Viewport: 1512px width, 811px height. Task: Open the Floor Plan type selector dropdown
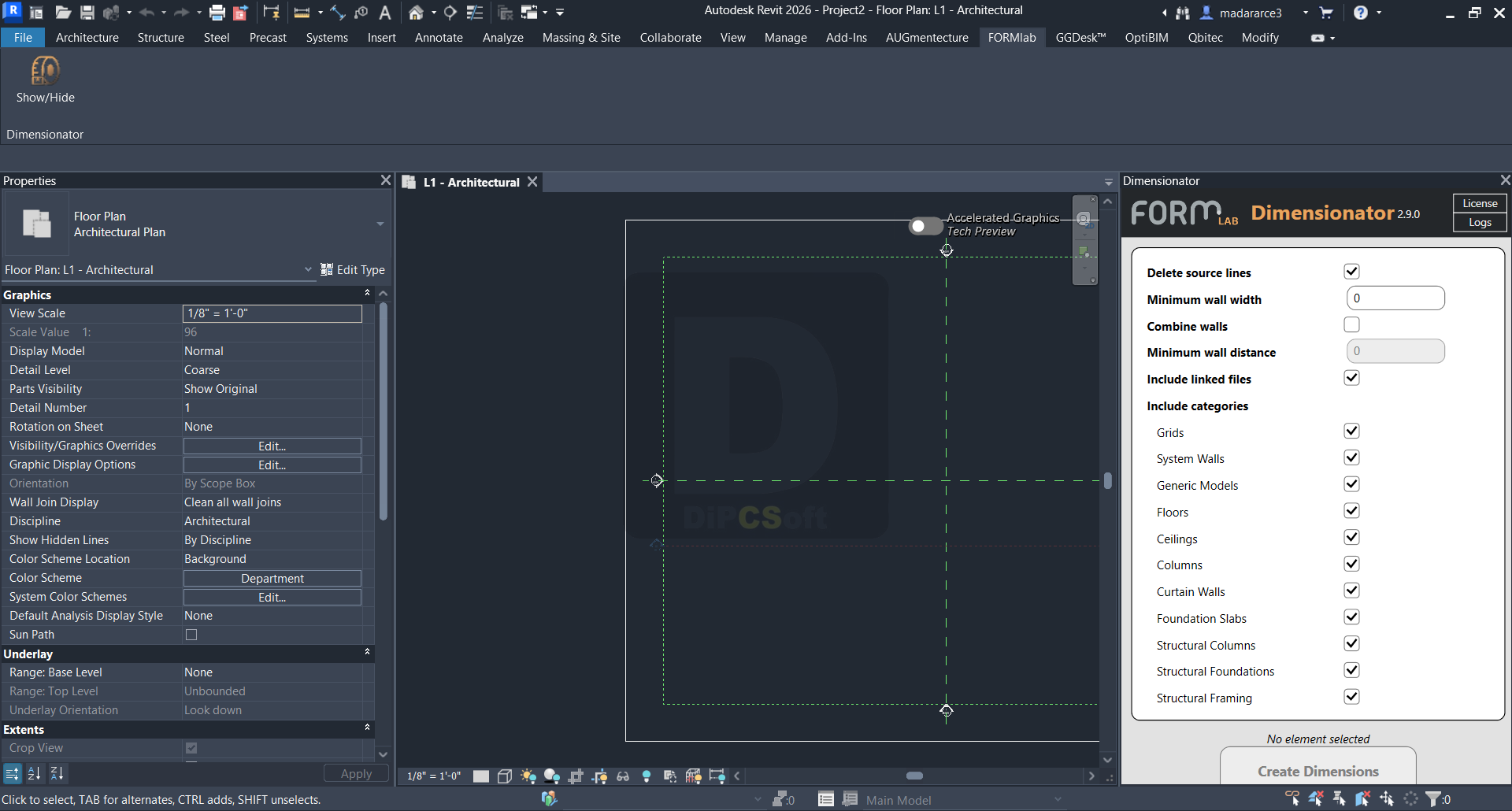coord(380,224)
